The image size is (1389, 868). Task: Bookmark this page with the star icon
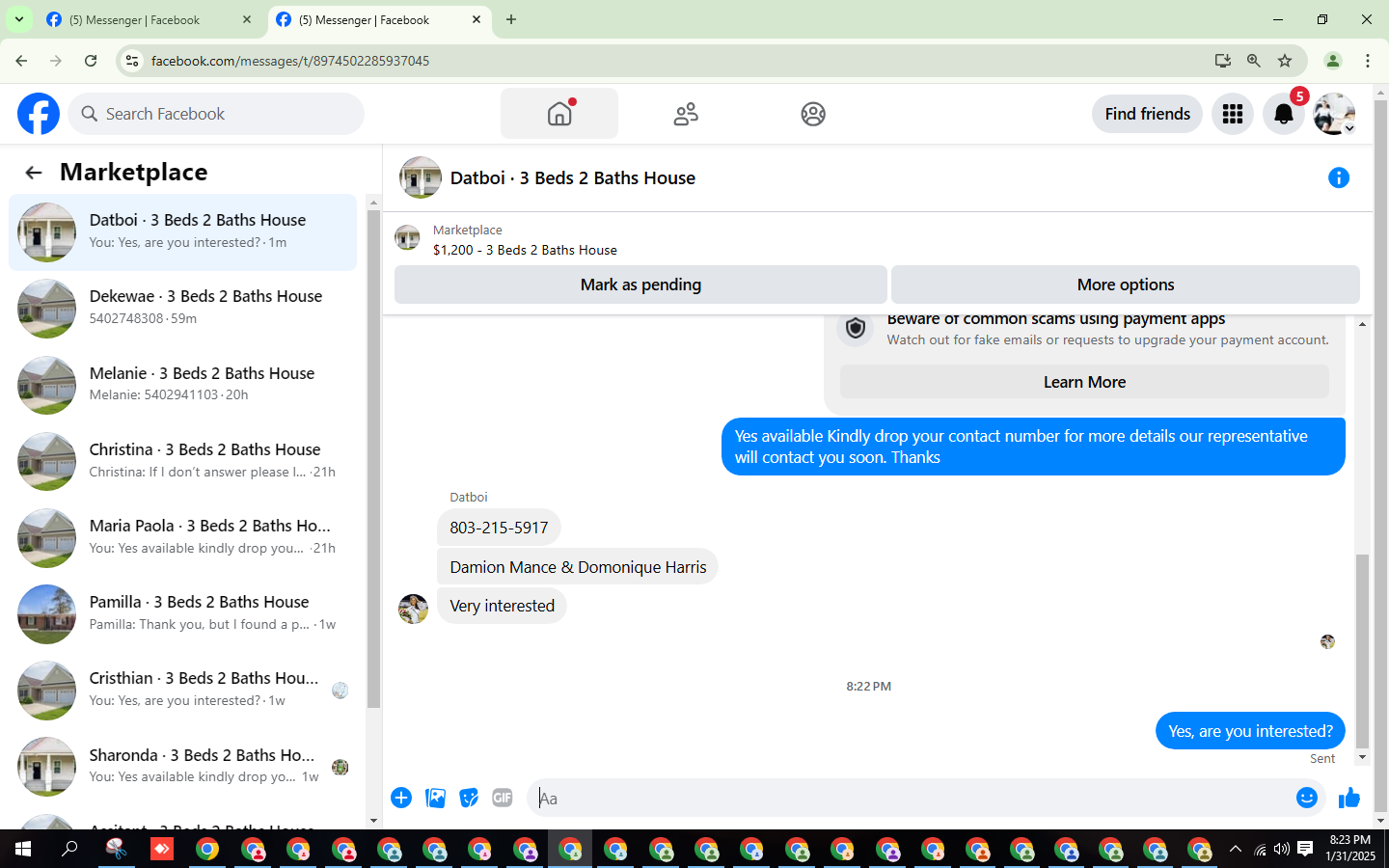1285,61
